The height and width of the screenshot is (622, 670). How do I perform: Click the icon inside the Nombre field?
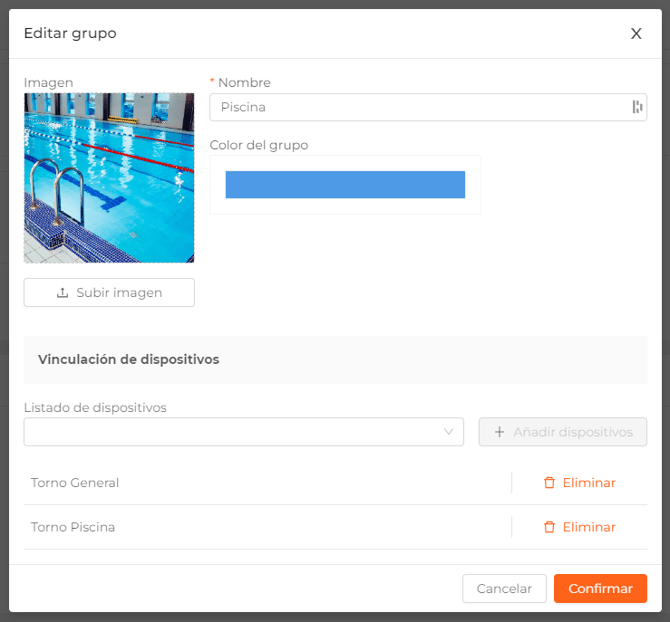coord(637,107)
